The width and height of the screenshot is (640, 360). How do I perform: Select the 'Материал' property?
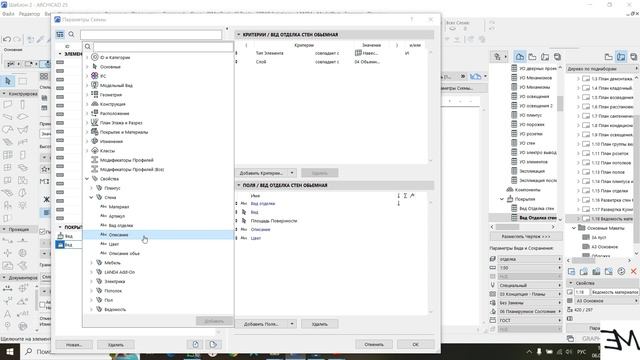[119, 207]
